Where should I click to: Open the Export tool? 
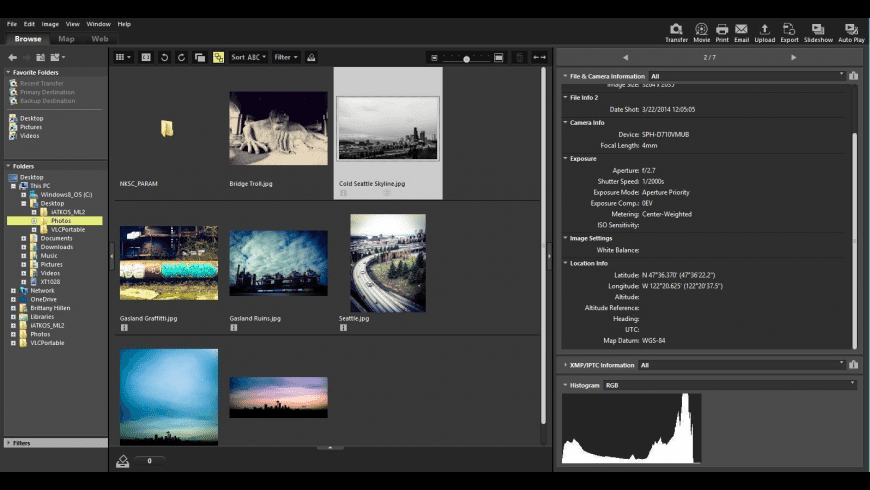point(790,30)
